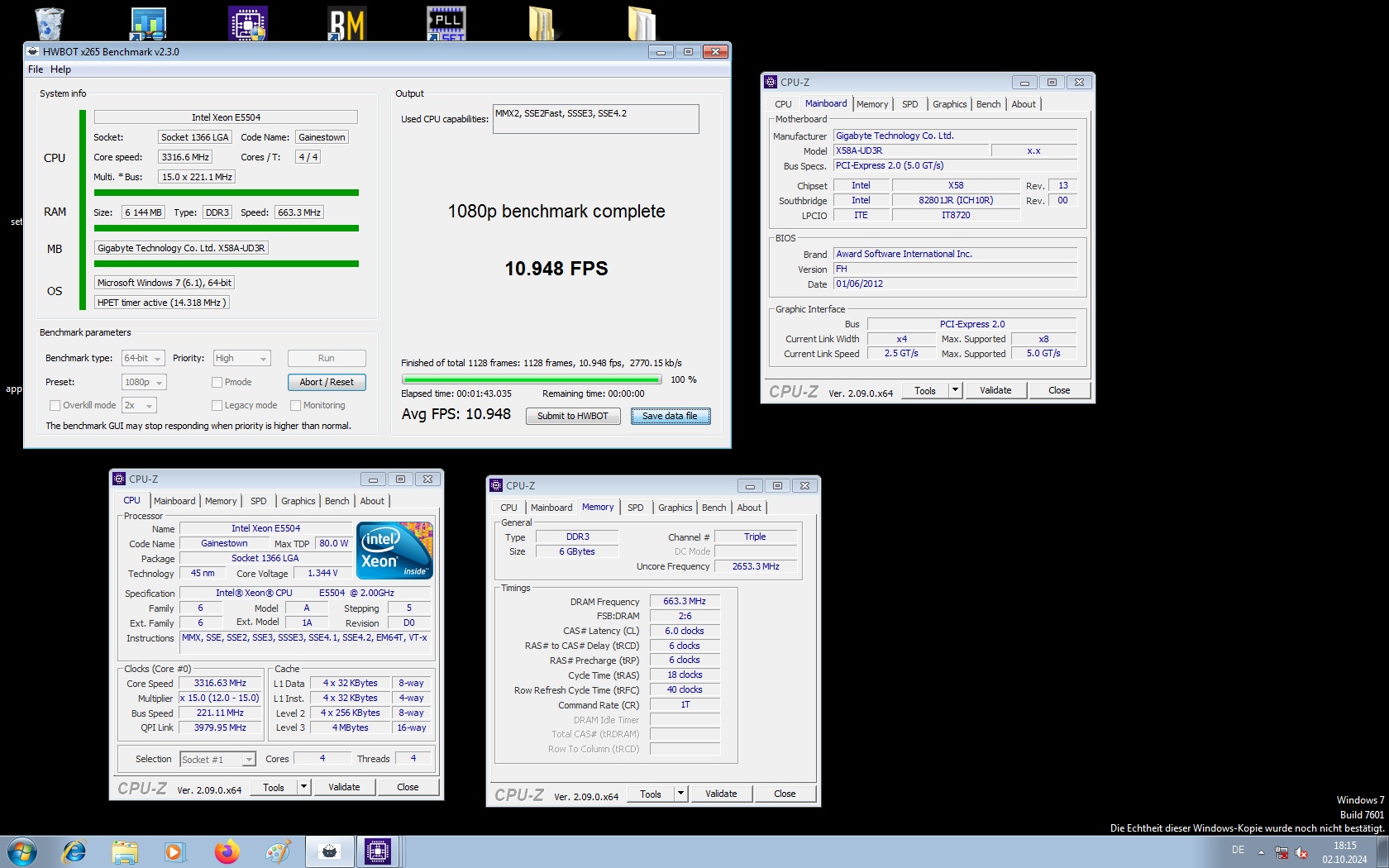Select Graphics tab in Memory window
The width and height of the screenshot is (1389, 868).
675,508
